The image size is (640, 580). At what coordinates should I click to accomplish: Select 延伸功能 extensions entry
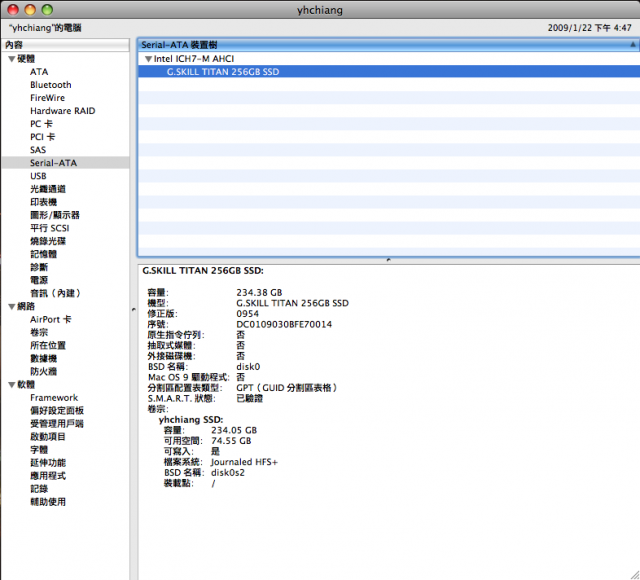(x=48, y=463)
